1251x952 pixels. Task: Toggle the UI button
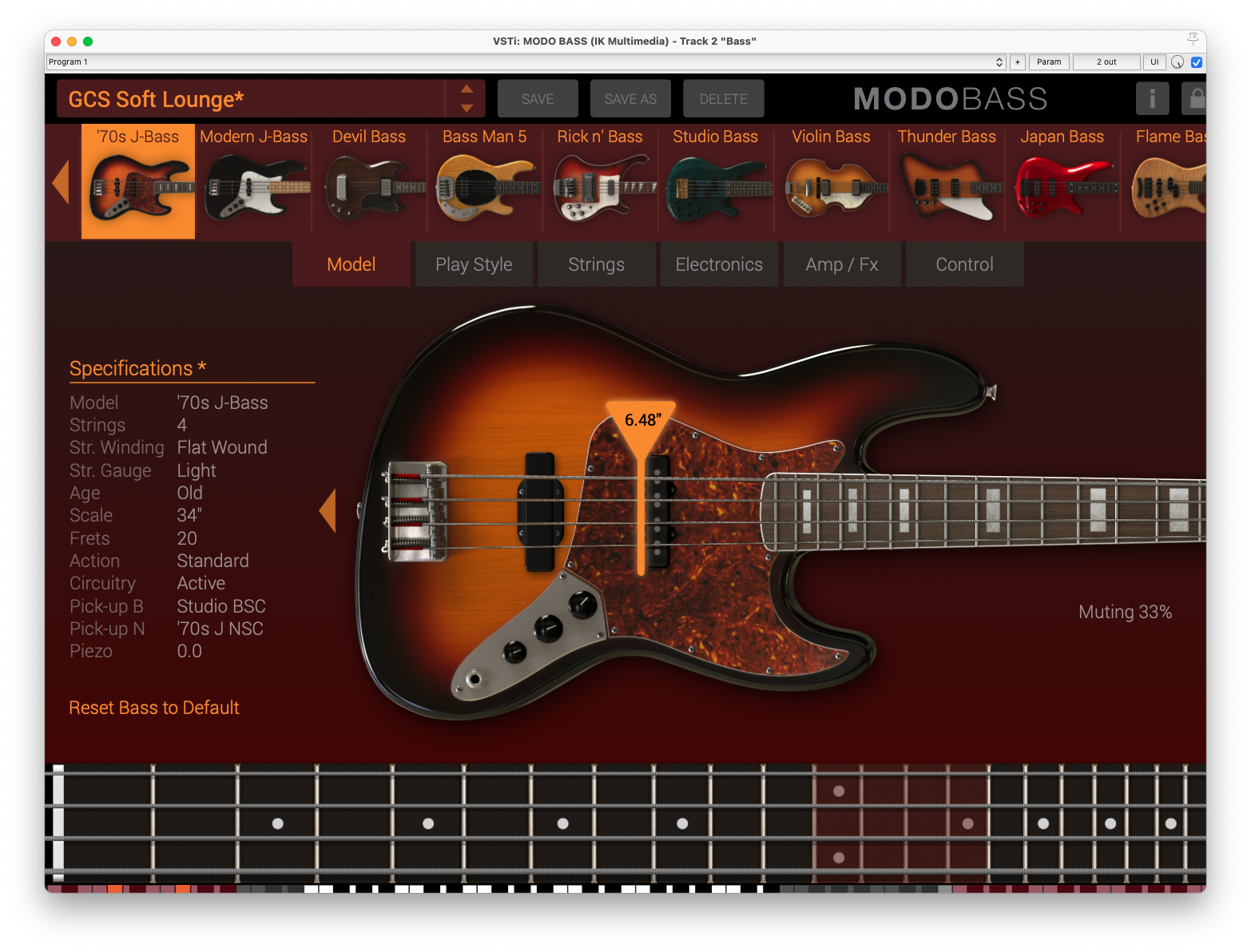tap(1154, 62)
